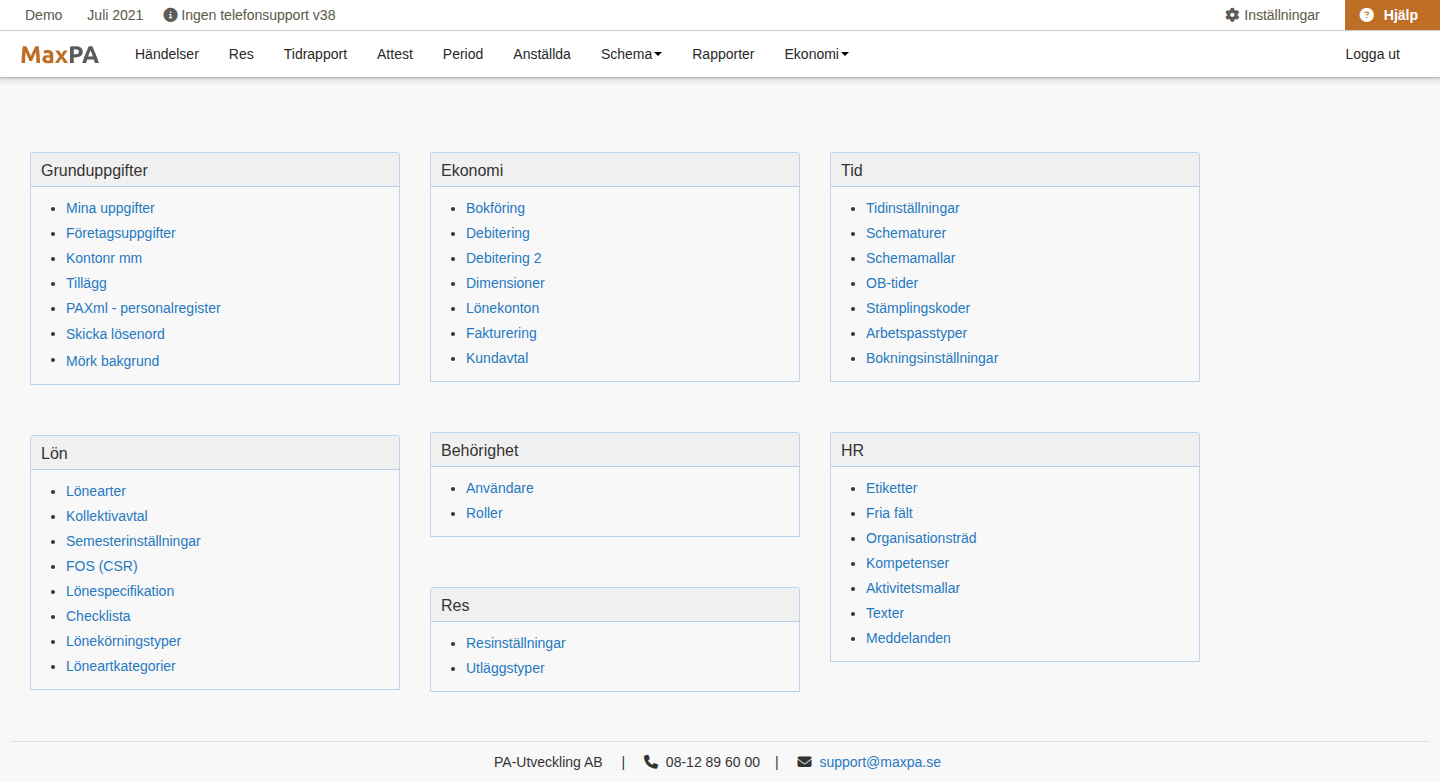Open Period in the top navigation
The height and width of the screenshot is (782, 1440).
click(463, 54)
